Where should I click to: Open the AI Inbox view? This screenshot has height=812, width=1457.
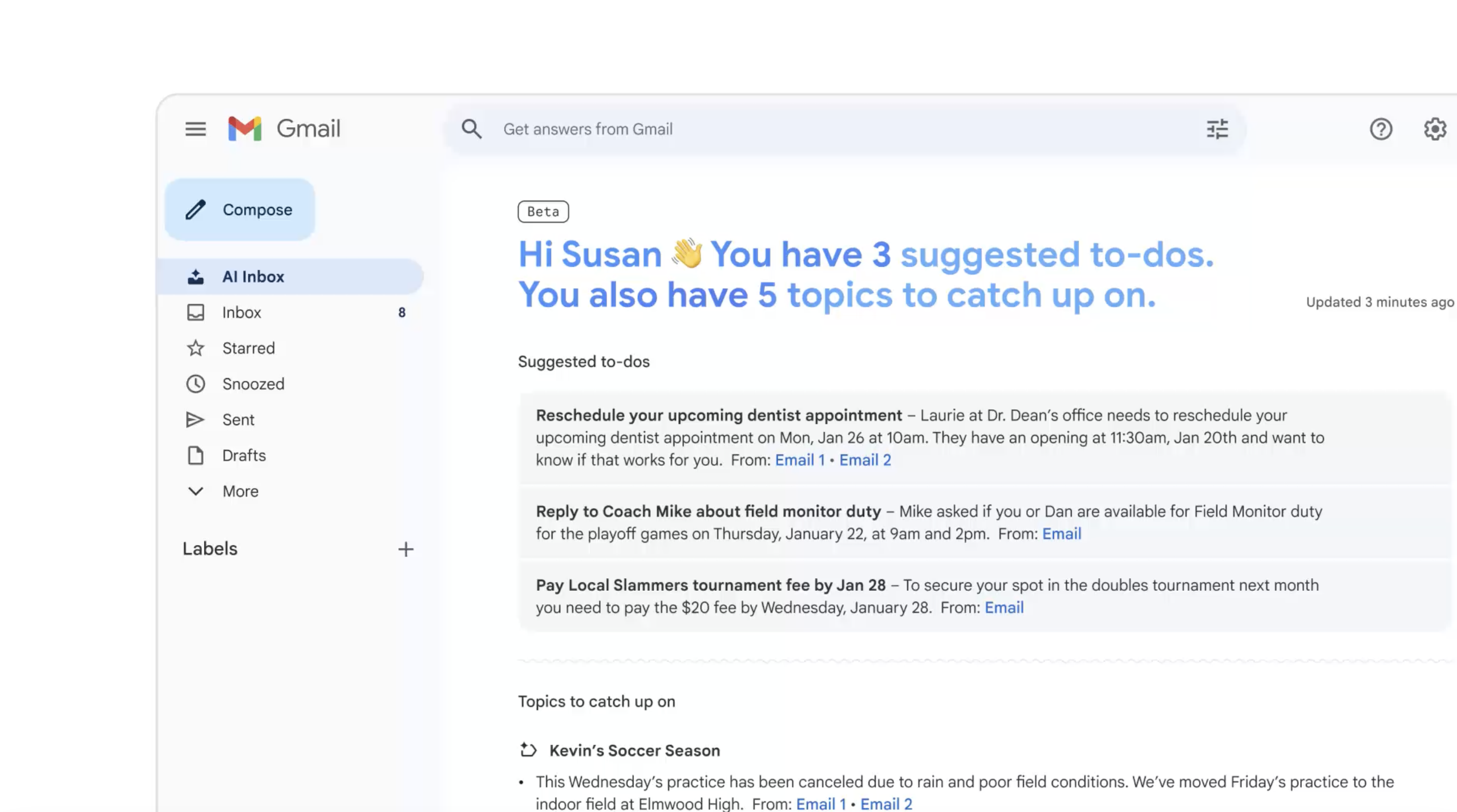click(x=253, y=277)
